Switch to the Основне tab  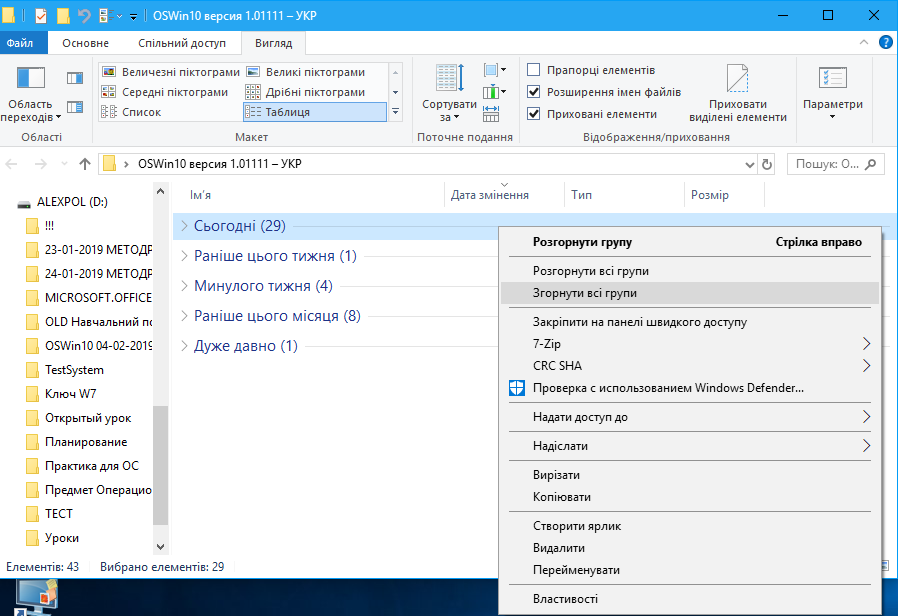click(x=85, y=43)
